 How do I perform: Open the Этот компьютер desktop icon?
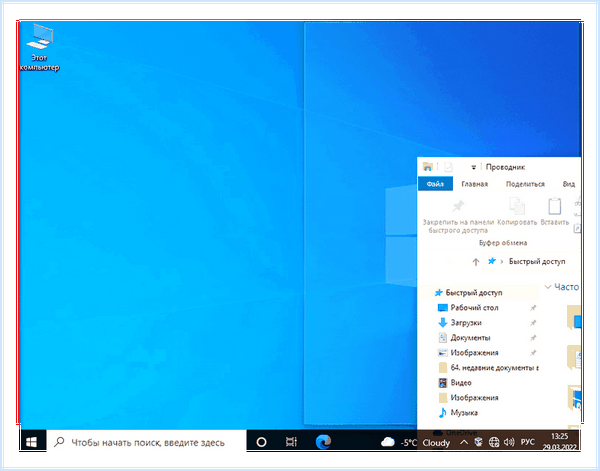[39, 47]
